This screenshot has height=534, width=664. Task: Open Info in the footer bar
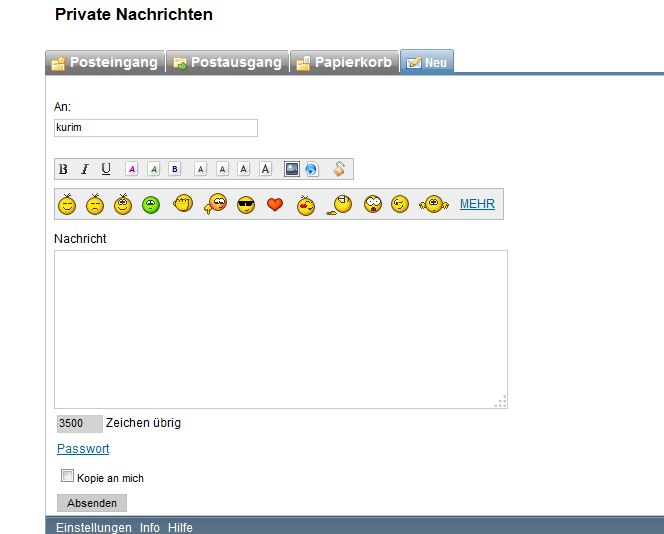[x=149, y=528]
